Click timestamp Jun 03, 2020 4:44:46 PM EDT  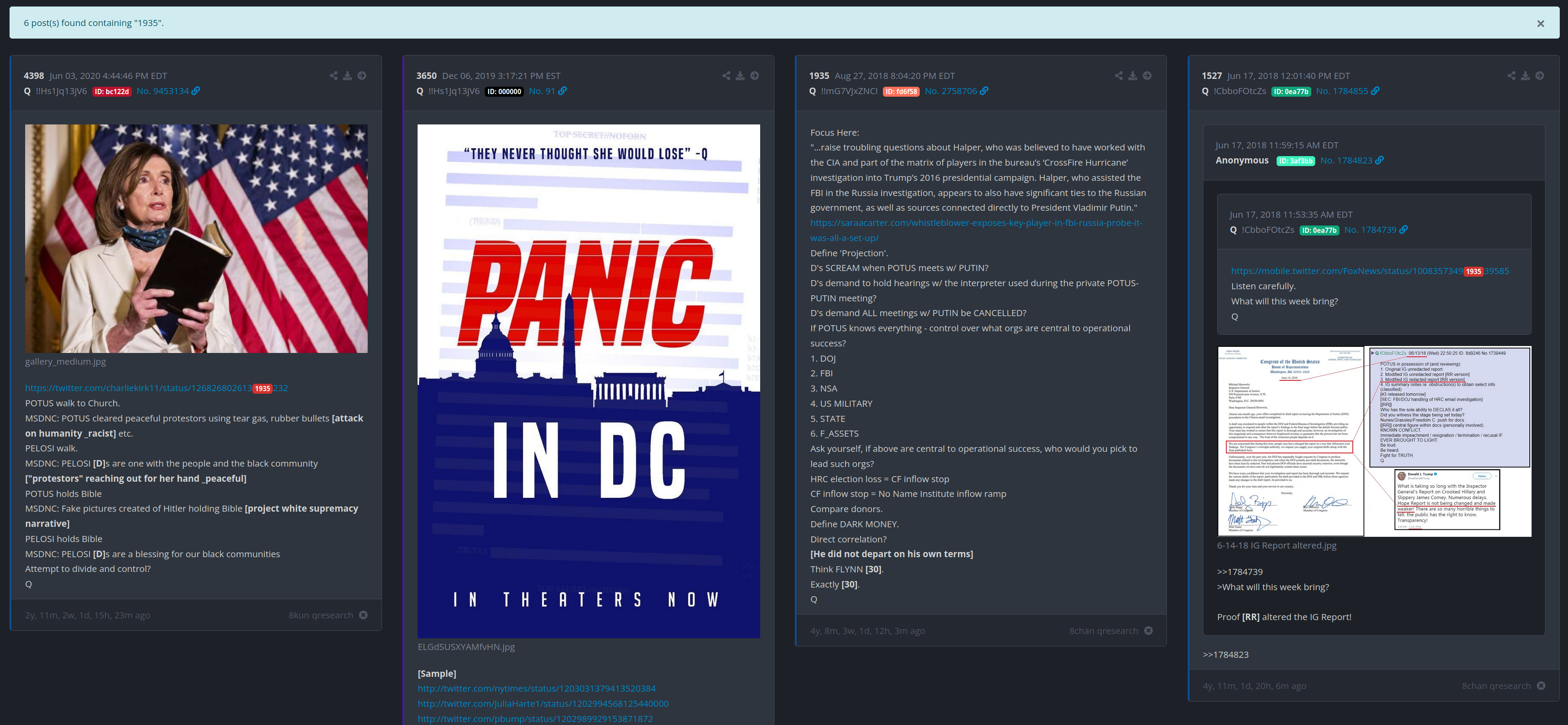tap(108, 75)
